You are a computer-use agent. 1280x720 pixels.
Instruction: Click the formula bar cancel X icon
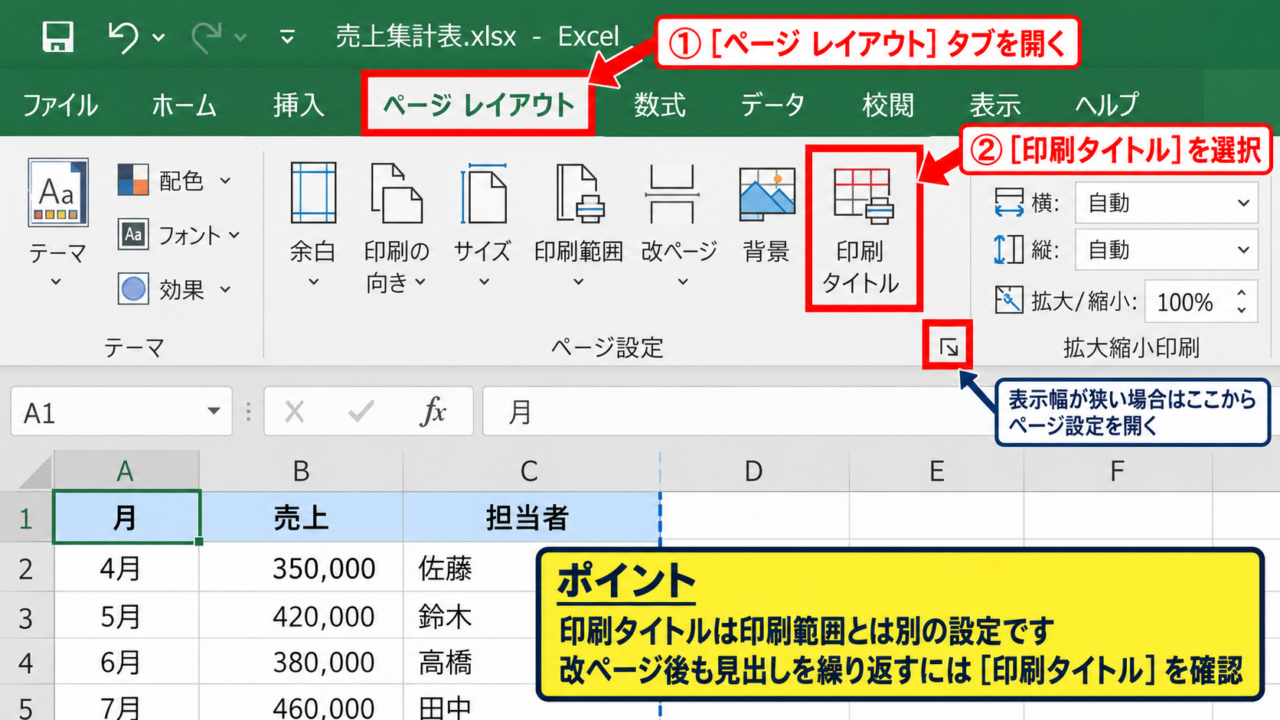(294, 412)
